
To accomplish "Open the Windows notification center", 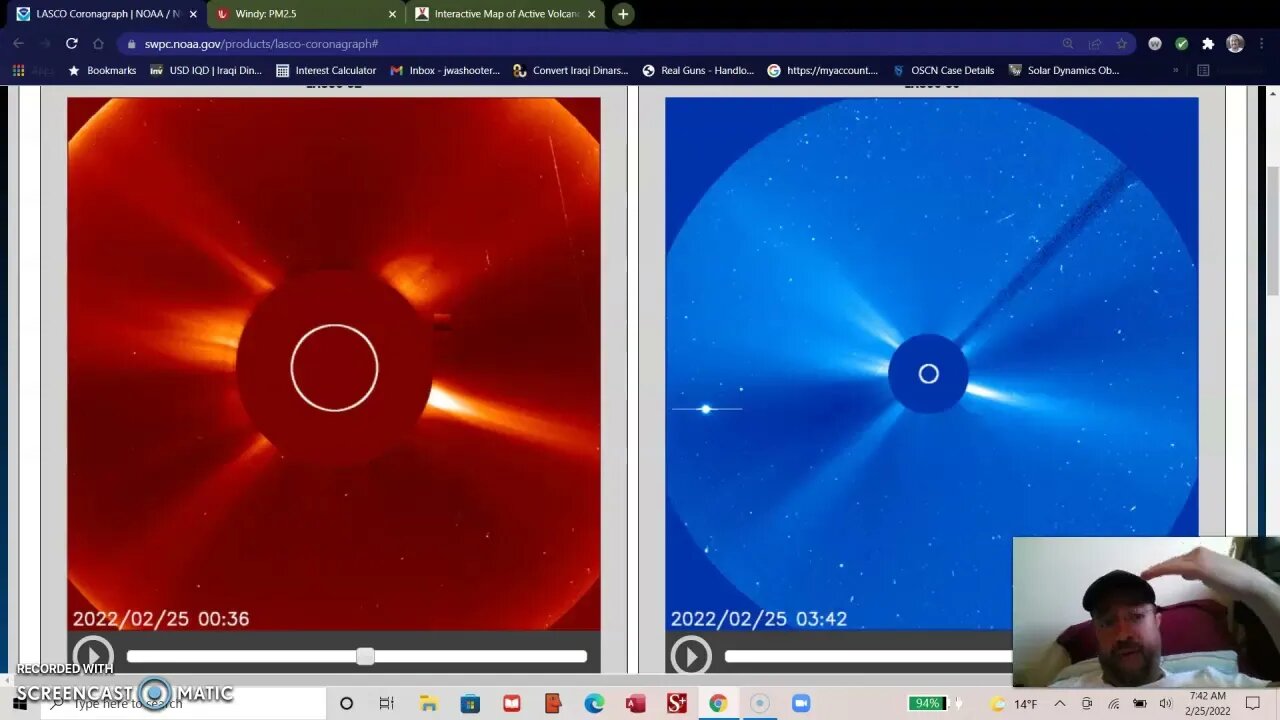I will 1253,704.
